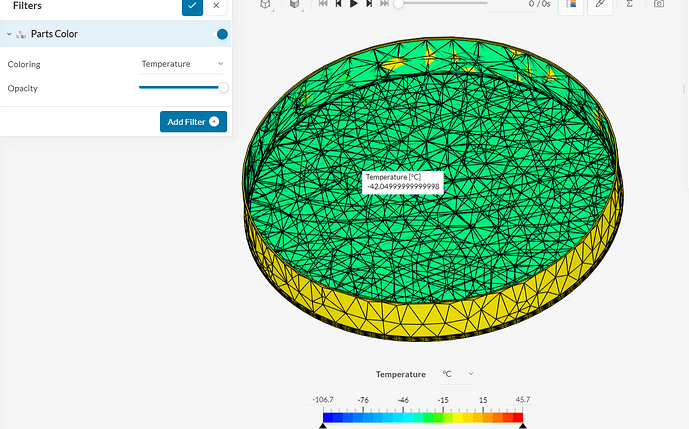Toggle the Parts Color filter switch
This screenshot has width=689, height=429.
(221, 34)
